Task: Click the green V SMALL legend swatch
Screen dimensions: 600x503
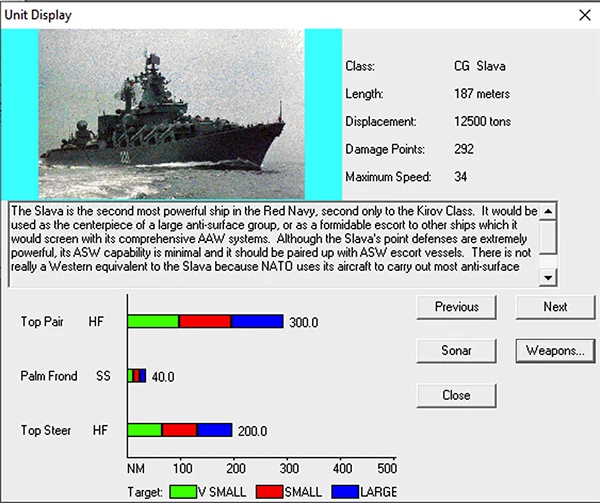Action: (x=182, y=491)
